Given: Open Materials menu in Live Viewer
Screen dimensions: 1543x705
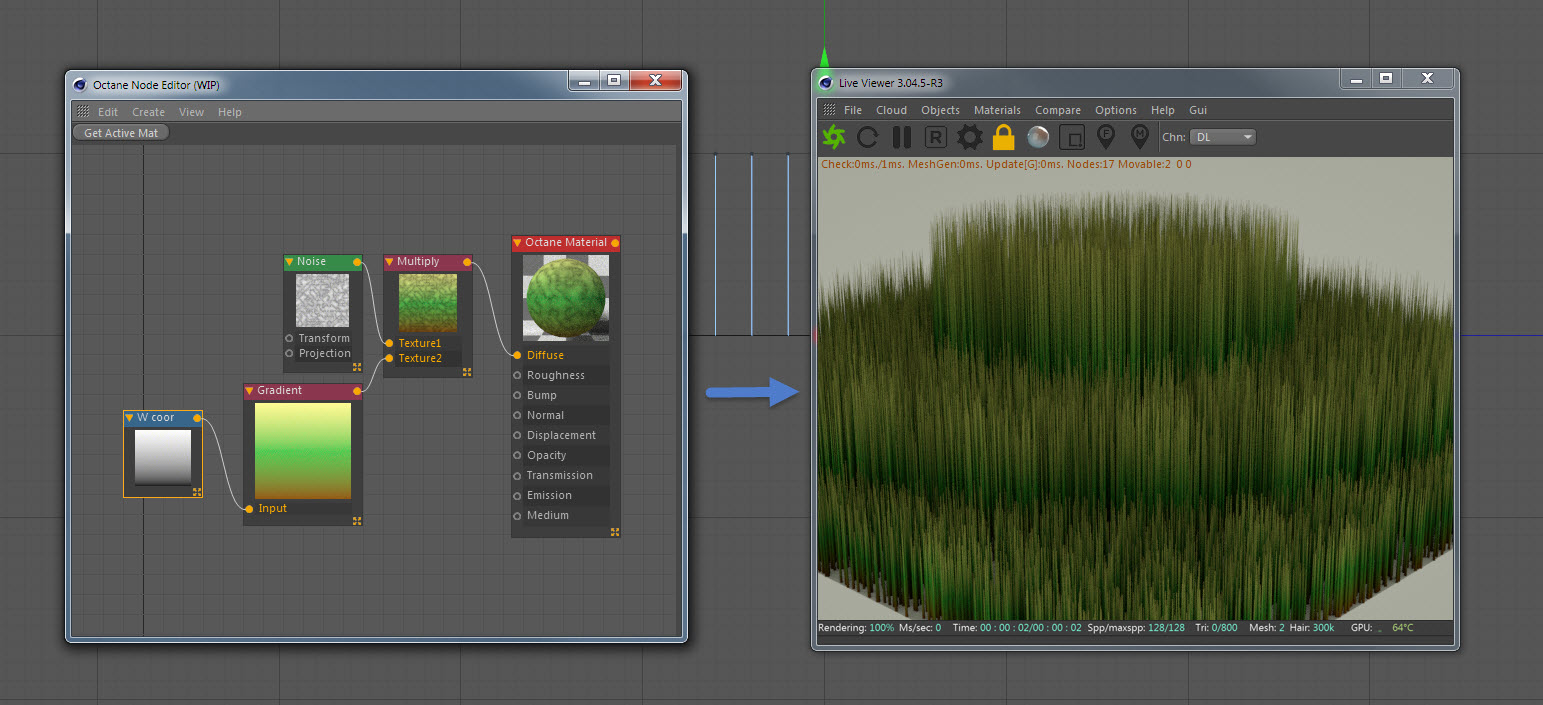Looking at the screenshot, I should coord(998,110).
